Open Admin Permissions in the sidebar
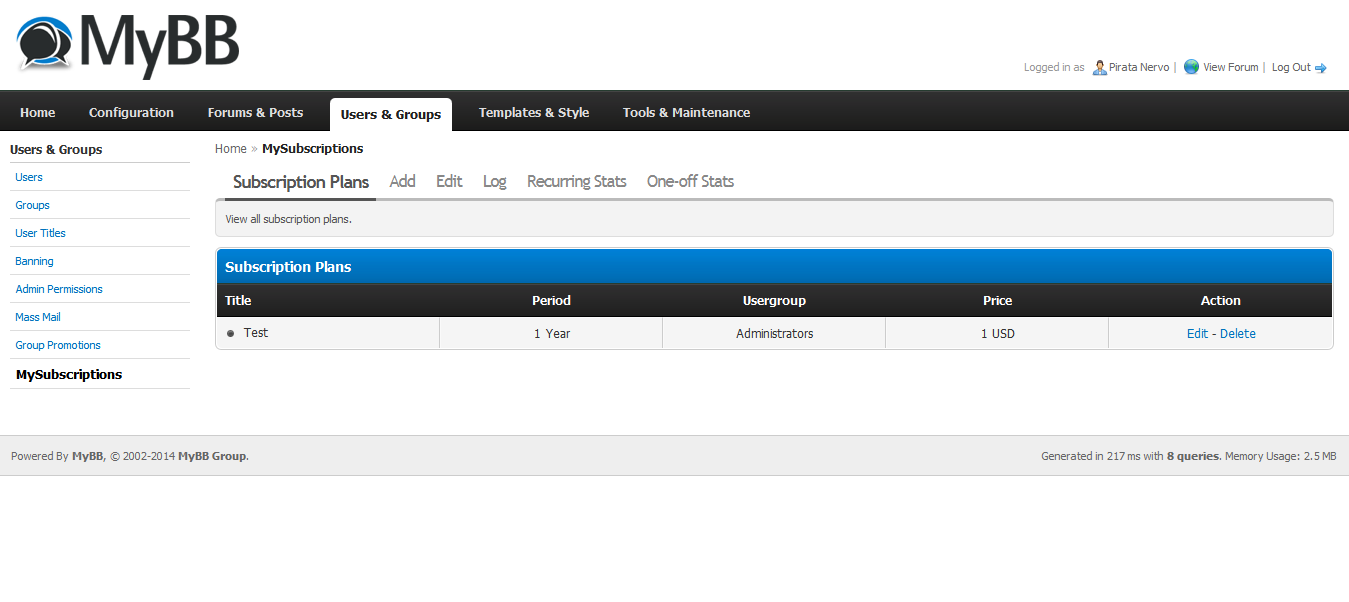 coord(59,289)
